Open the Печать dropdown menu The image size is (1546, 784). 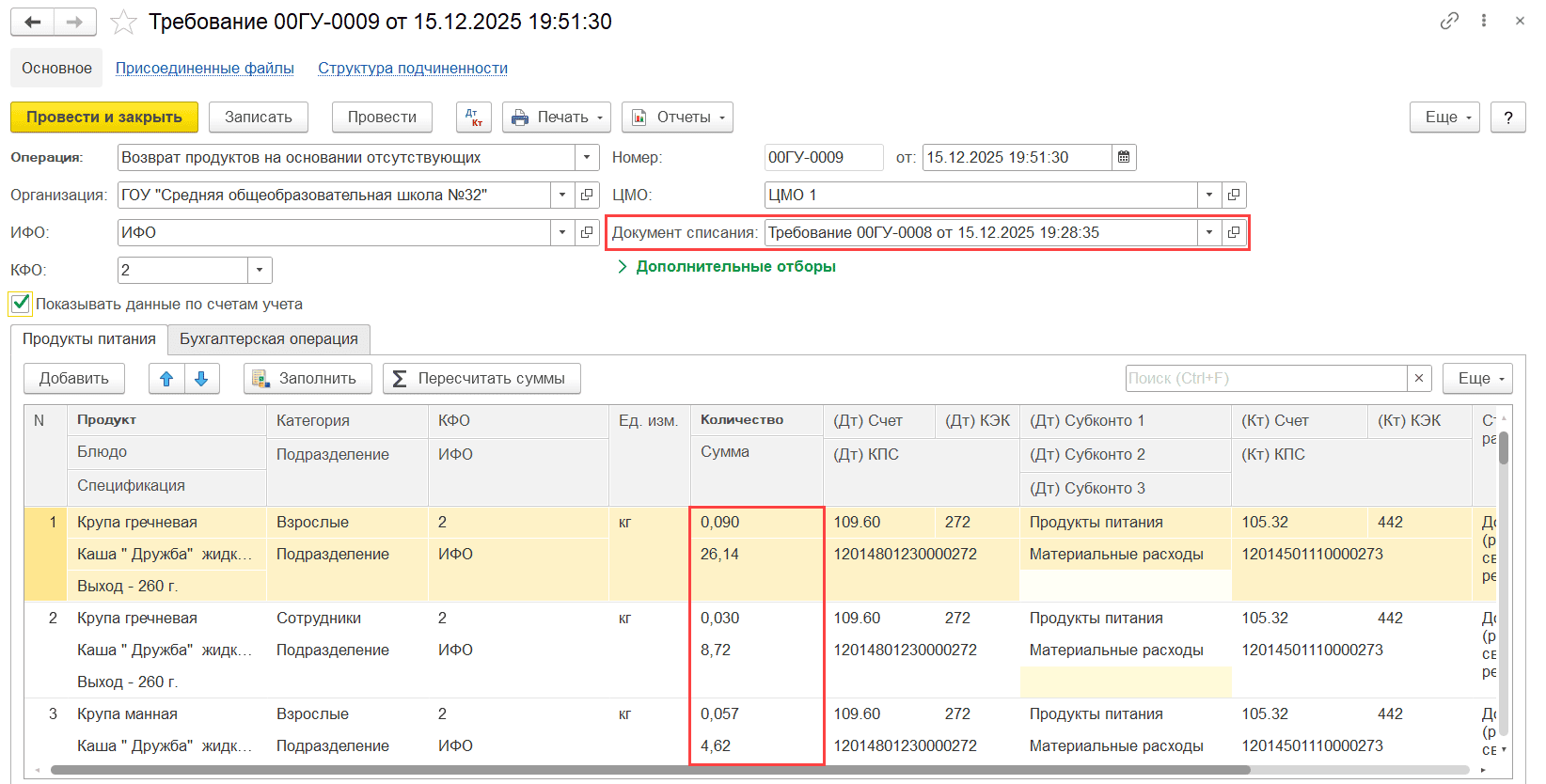pyautogui.click(x=557, y=118)
